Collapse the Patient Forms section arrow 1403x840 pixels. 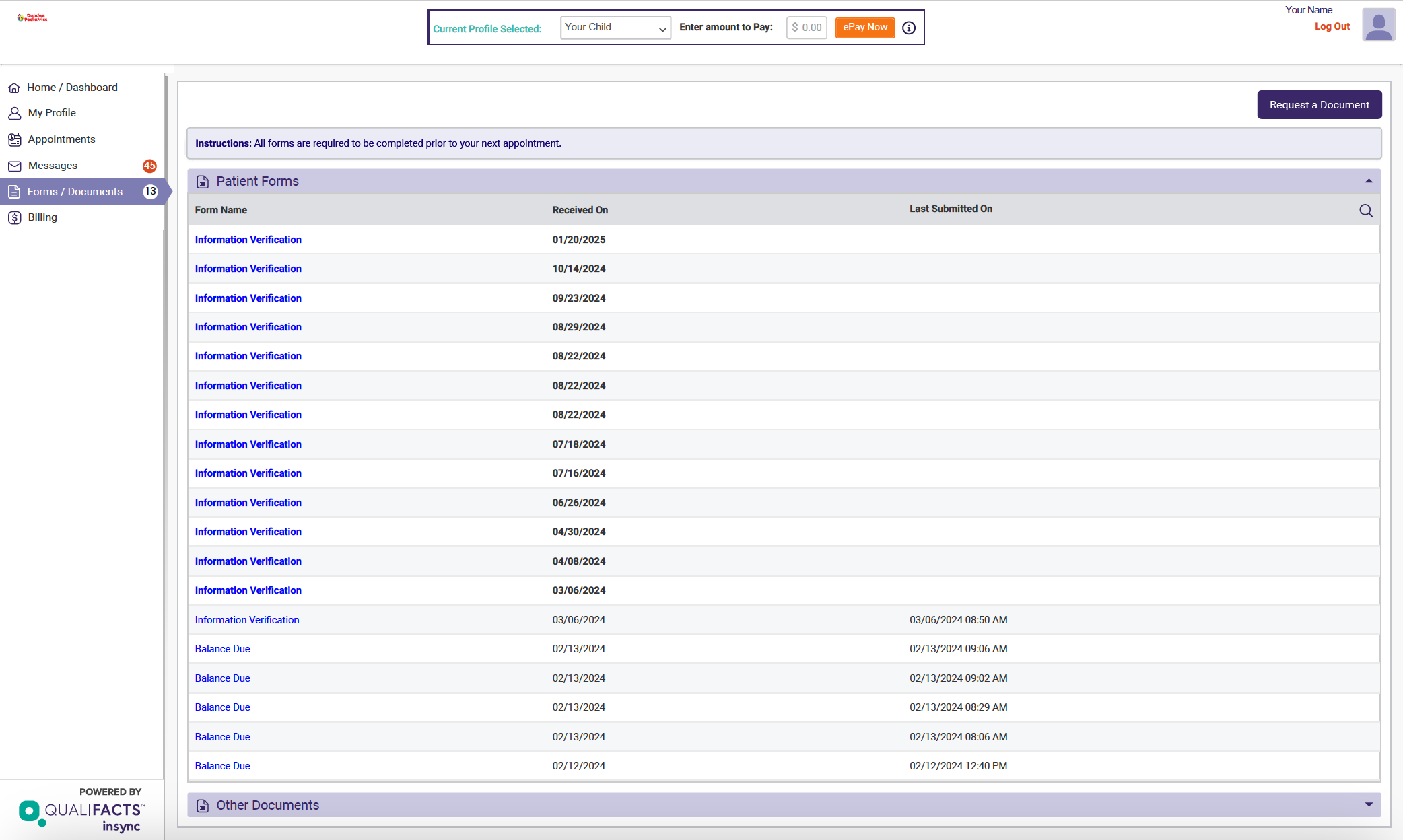click(x=1369, y=181)
